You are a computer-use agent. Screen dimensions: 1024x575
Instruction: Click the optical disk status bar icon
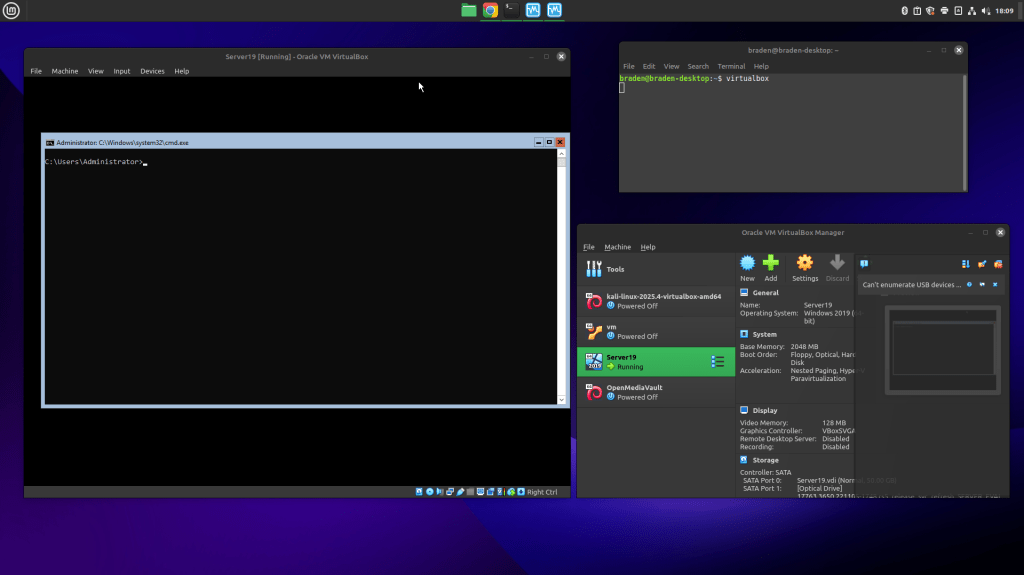click(x=430, y=492)
